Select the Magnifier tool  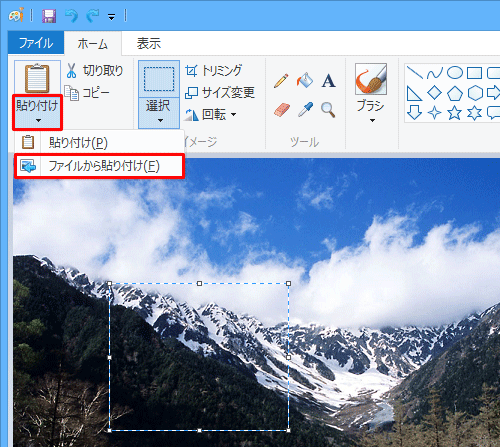(x=328, y=110)
